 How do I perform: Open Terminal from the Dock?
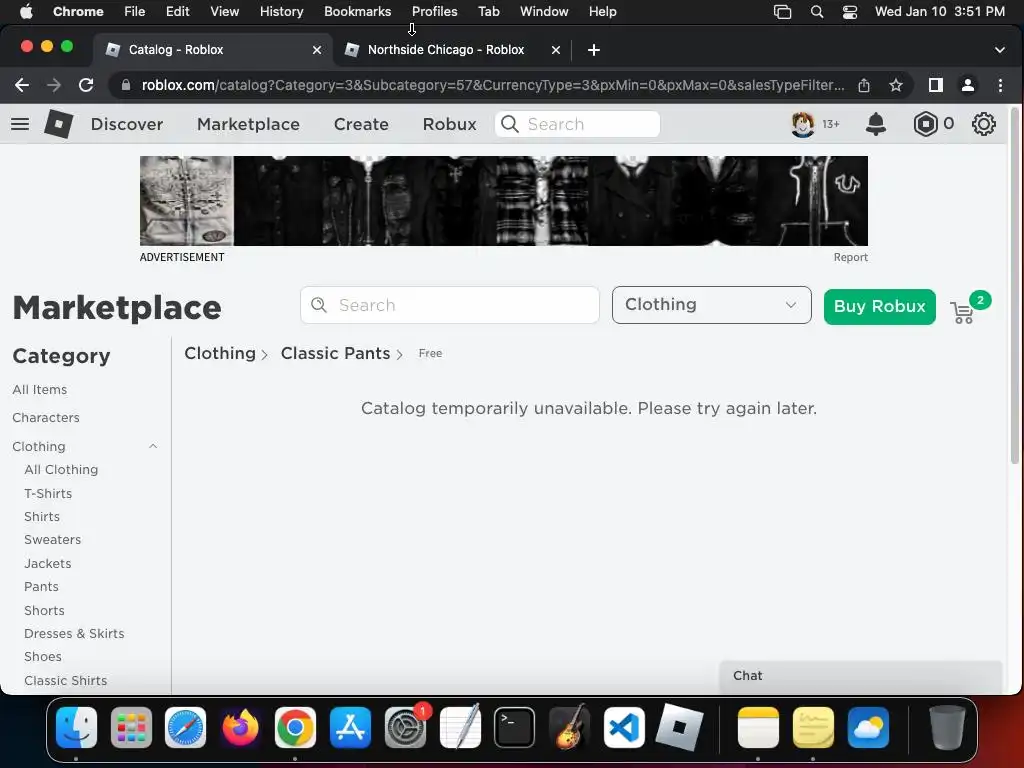pos(515,728)
